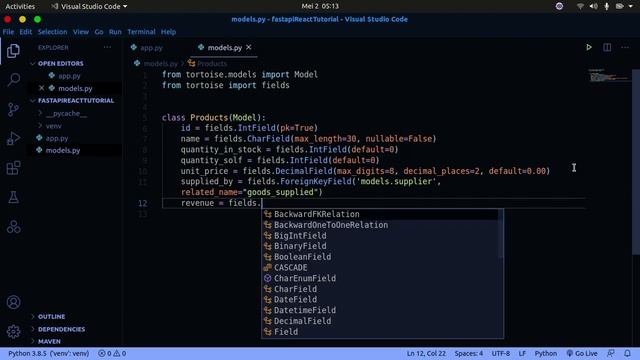The height and width of the screenshot is (360, 640).
Task: Open the Go menu
Action: [x=99, y=32]
